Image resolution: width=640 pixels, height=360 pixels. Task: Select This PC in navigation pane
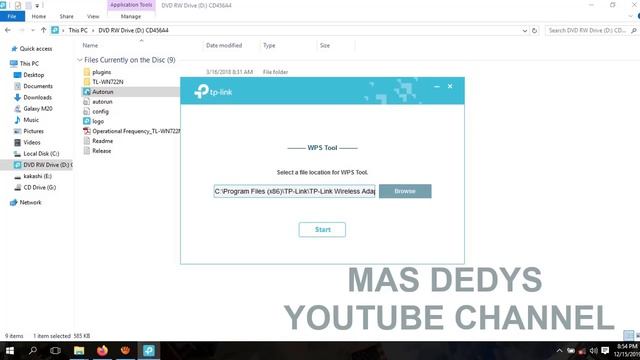tap(29, 63)
